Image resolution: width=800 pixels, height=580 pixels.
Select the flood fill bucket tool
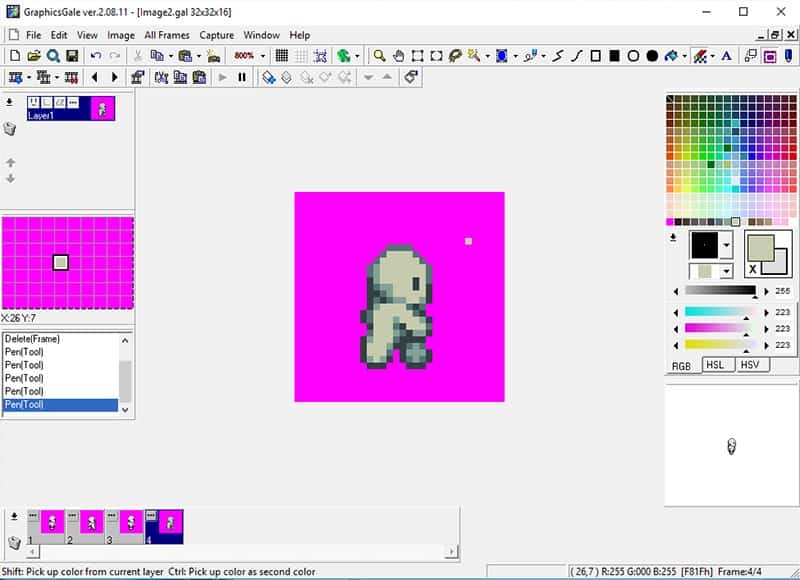[671, 56]
